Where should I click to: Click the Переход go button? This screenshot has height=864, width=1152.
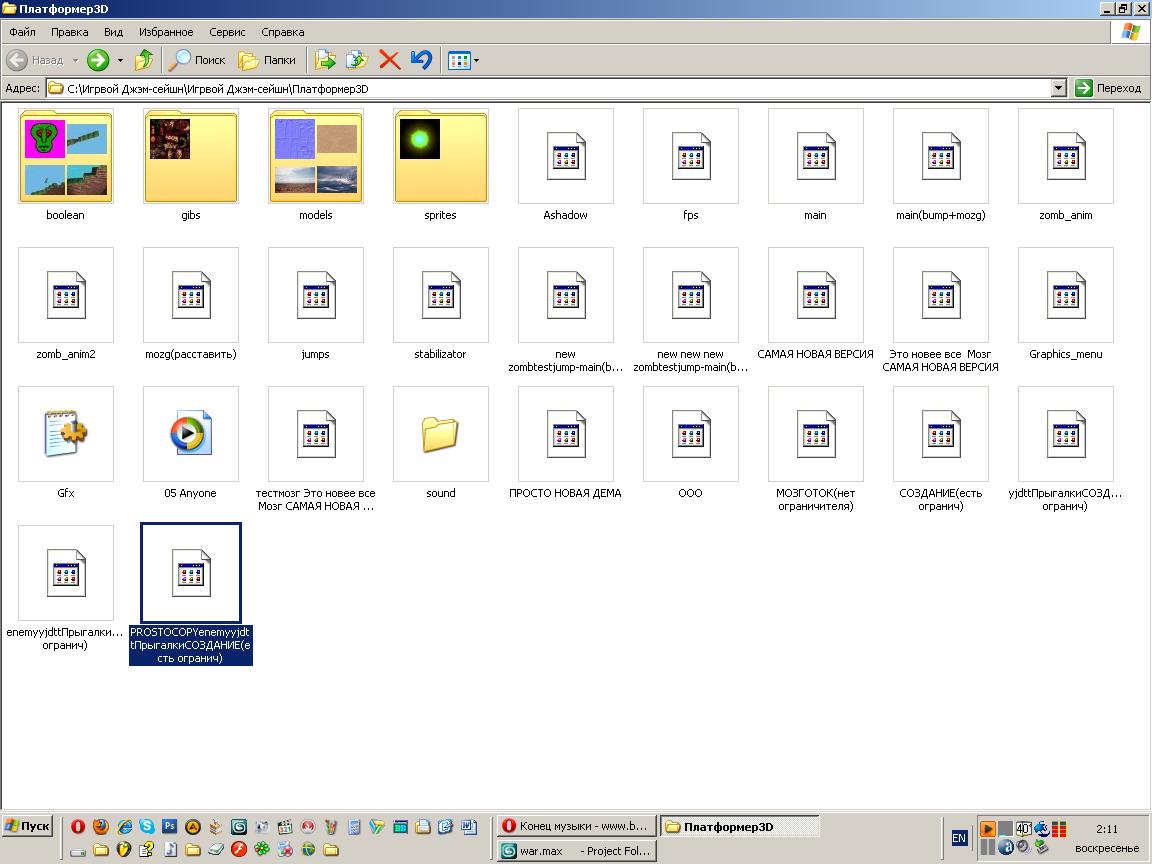[x=1108, y=88]
